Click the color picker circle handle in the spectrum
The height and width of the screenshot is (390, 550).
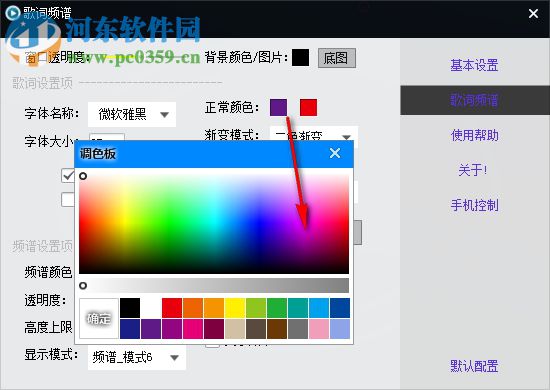point(83,176)
